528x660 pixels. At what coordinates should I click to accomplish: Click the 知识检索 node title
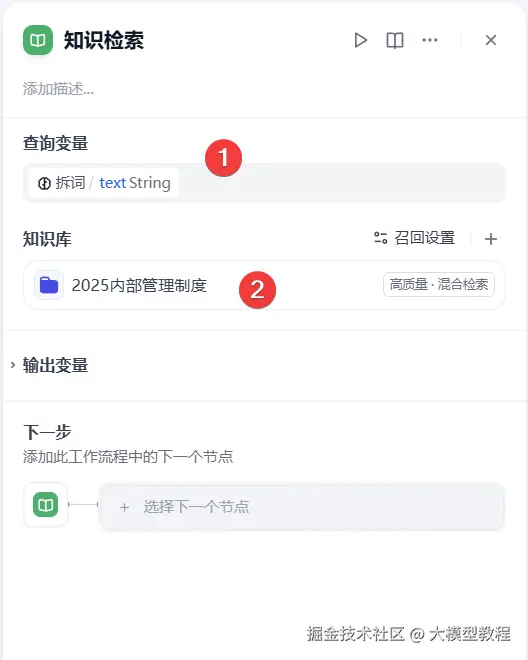click(x=104, y=40)
